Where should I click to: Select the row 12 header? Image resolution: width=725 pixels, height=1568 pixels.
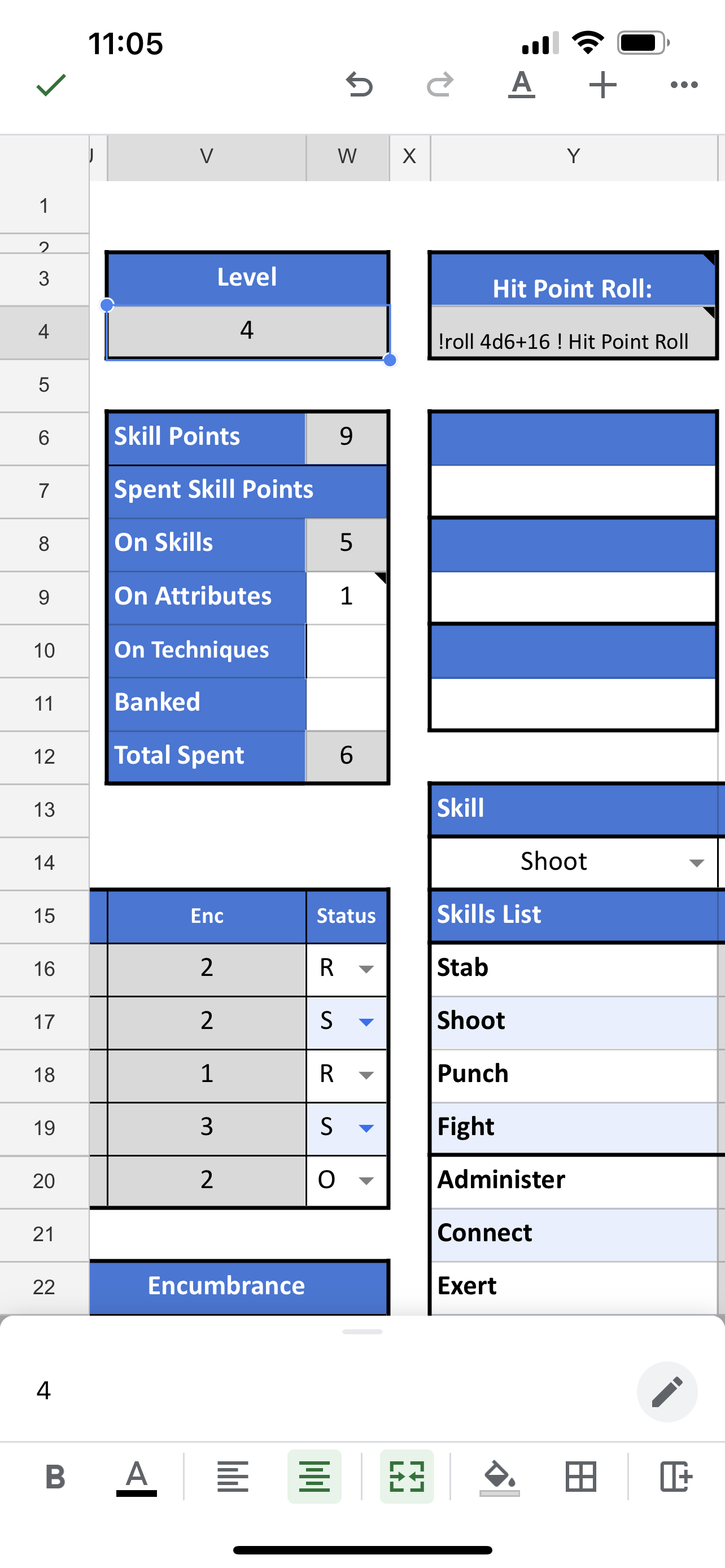tap(44, 756)
